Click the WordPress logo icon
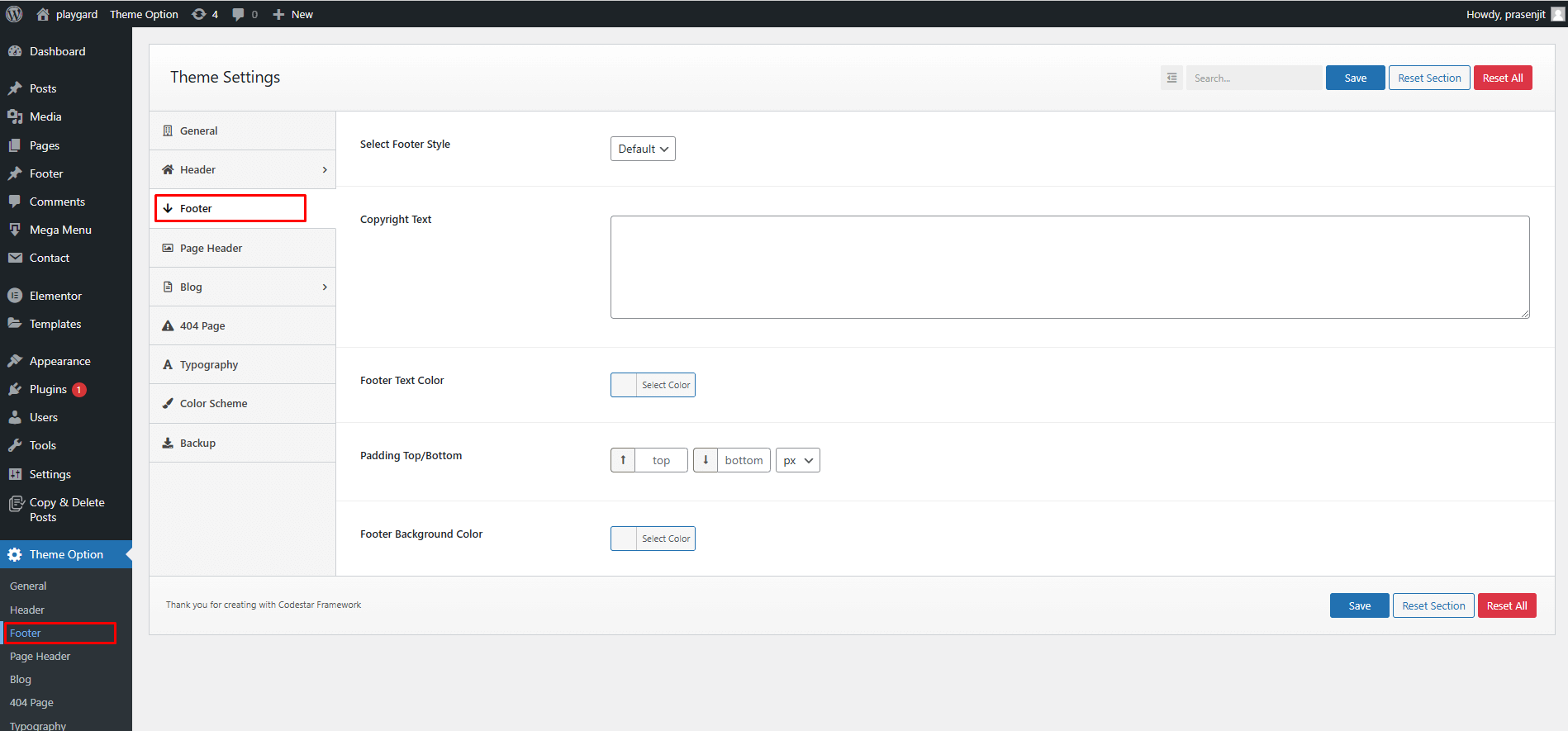The height and width of the screenshot is (731, 1568). [x=14, y=14]
